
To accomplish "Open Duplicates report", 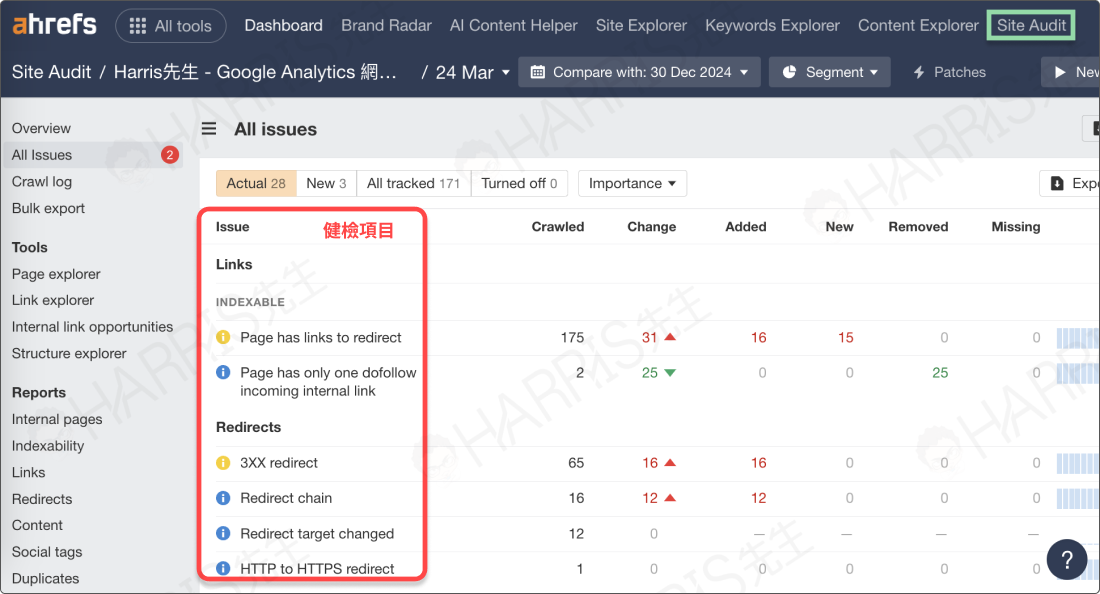I will pos(45,579).
